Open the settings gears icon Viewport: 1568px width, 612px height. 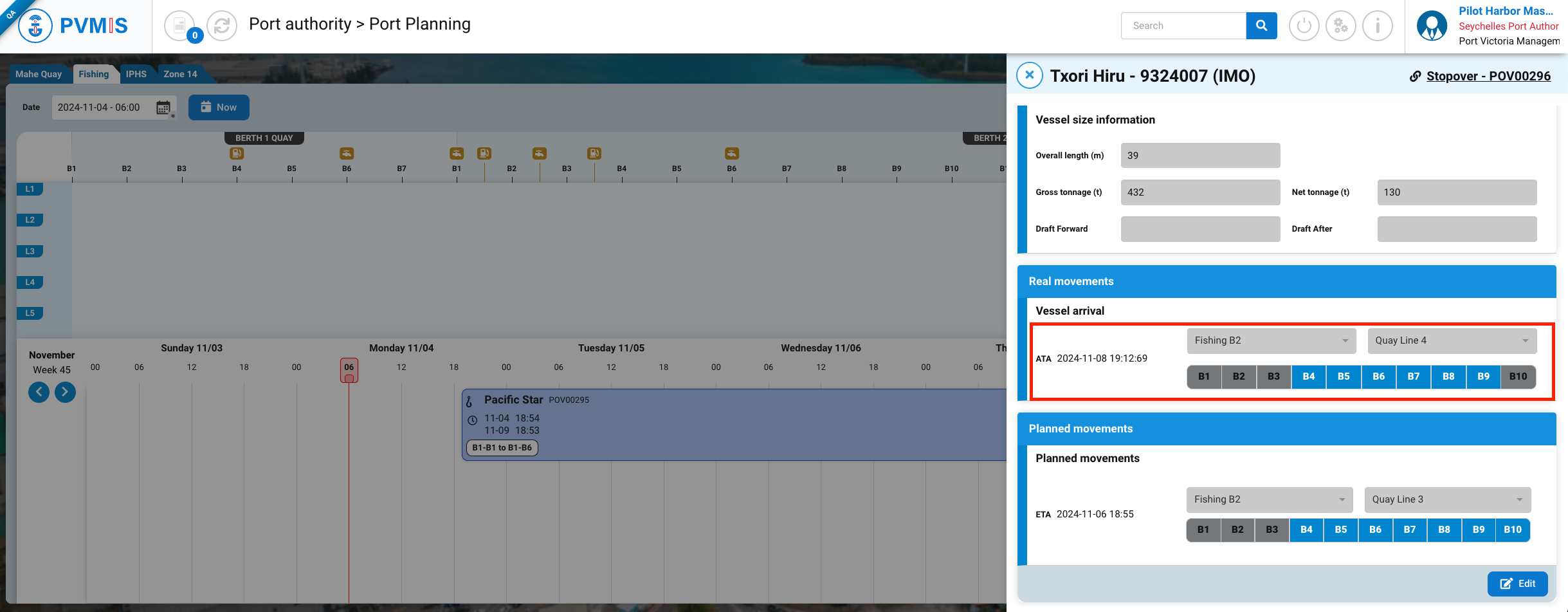pos(1340,26)
